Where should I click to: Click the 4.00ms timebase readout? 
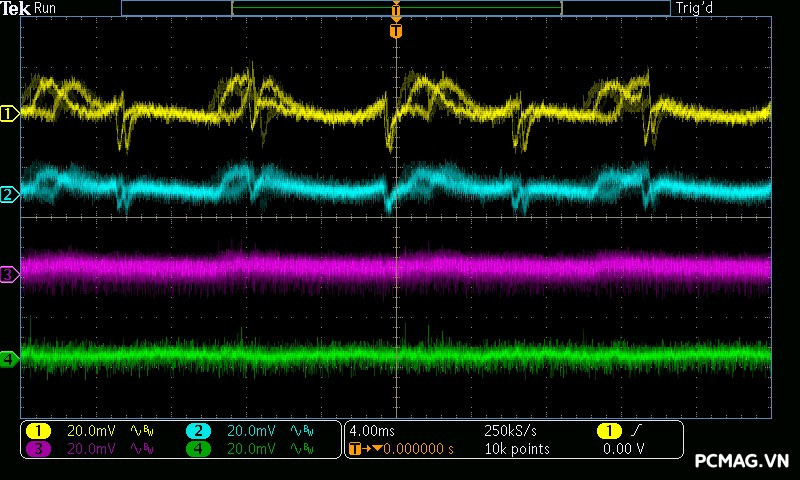click(x=372, y=430)
